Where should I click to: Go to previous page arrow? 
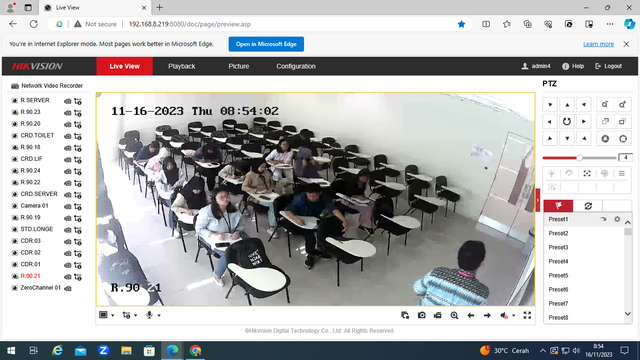(471, 315)
